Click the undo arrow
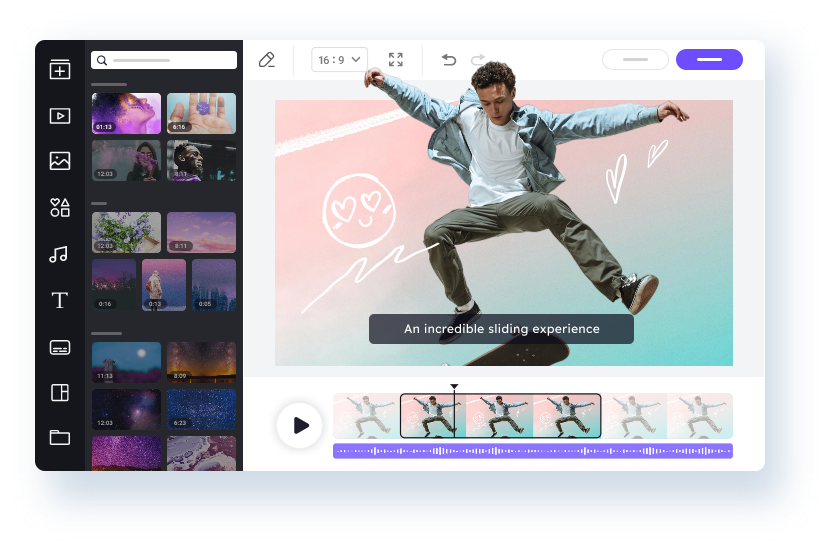832x551 pixels. tap(449, 60)
